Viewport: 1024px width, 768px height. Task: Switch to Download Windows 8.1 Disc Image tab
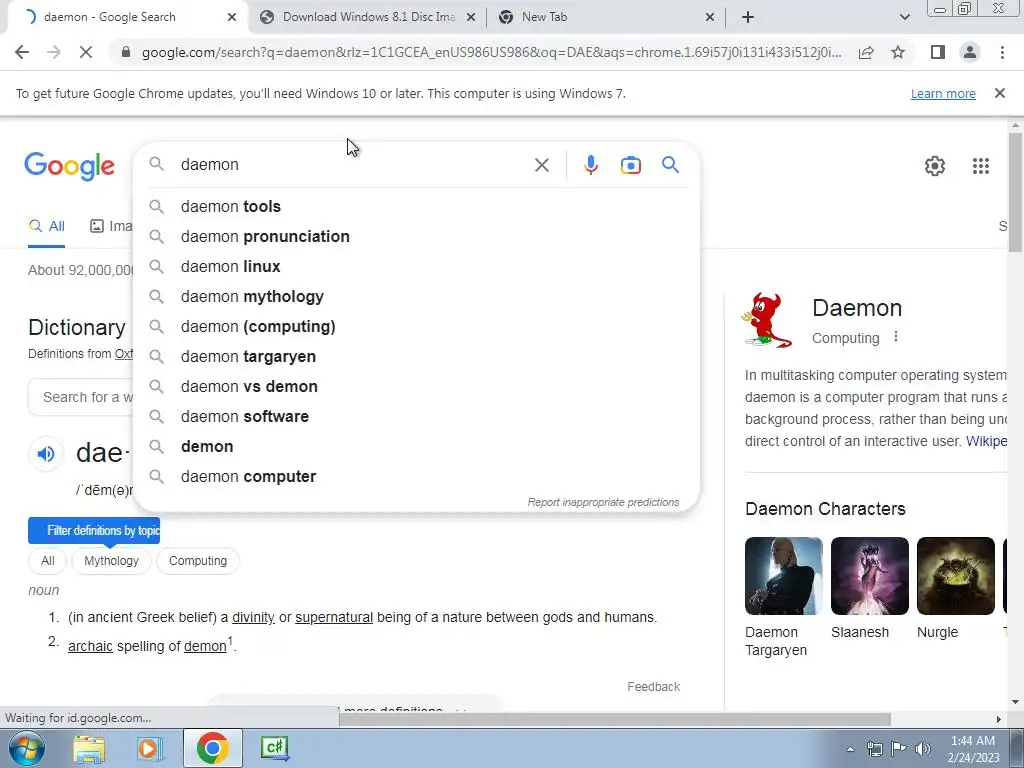[368, 17]
